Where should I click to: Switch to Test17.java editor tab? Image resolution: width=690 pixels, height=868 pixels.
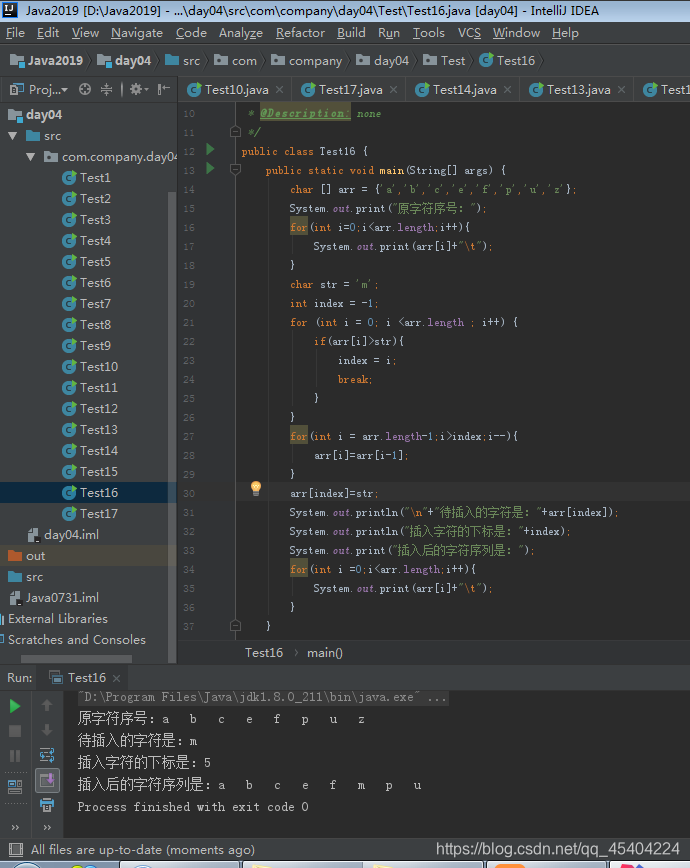click(350, 90)
